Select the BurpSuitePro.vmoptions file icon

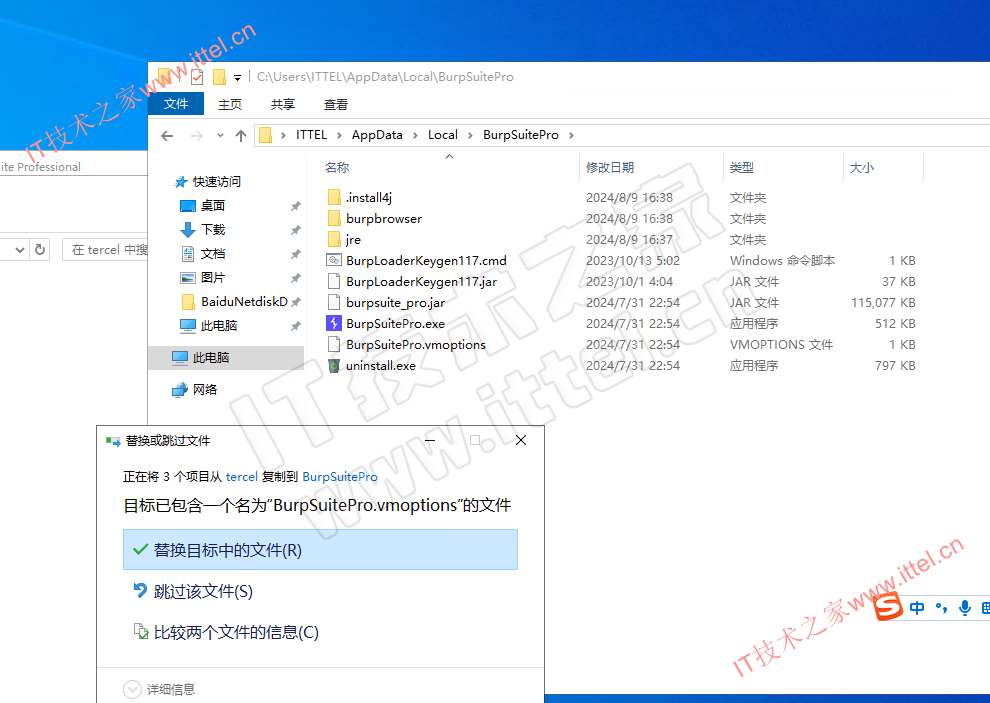pos(334,344)
